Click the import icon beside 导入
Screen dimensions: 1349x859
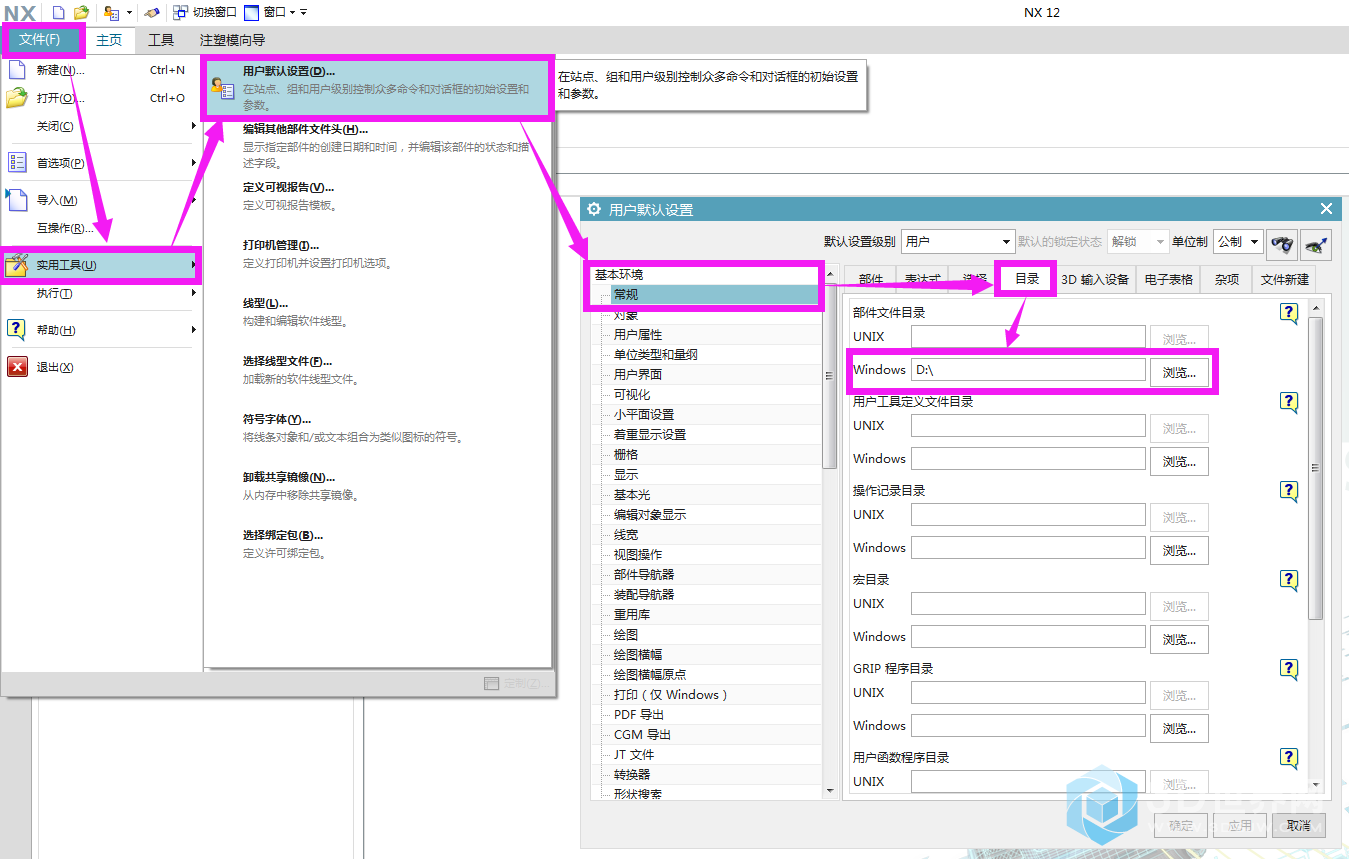coord(17,199)
